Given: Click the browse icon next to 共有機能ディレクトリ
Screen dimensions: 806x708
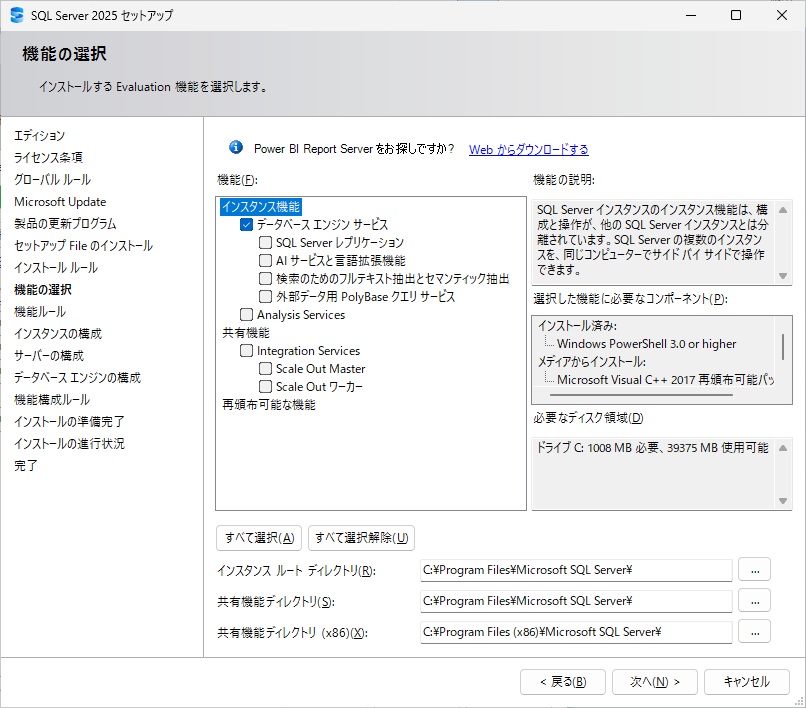Looking at the screenshot, I should click(756, 600).
